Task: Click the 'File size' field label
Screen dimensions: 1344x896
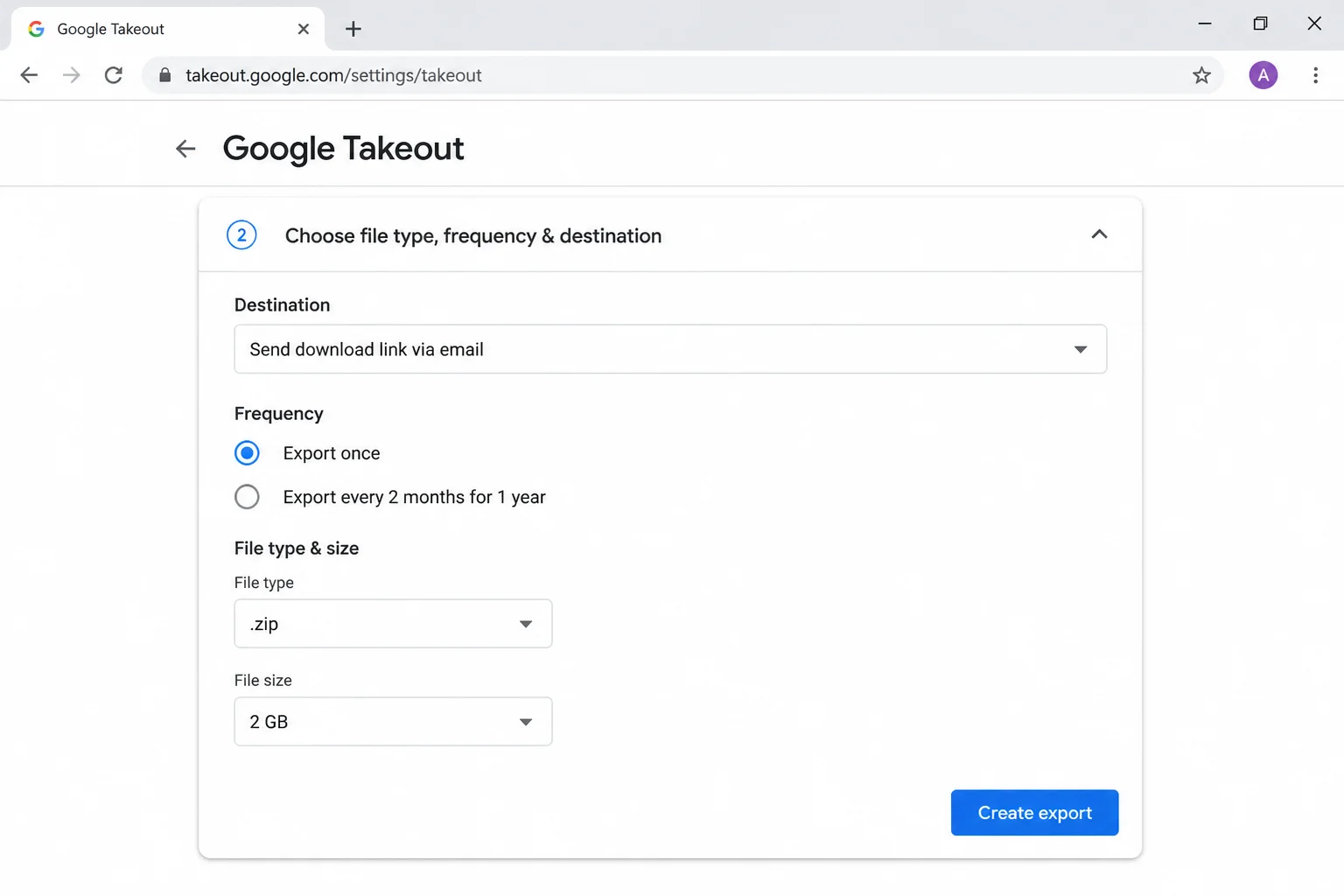Action: coord(263,681)
